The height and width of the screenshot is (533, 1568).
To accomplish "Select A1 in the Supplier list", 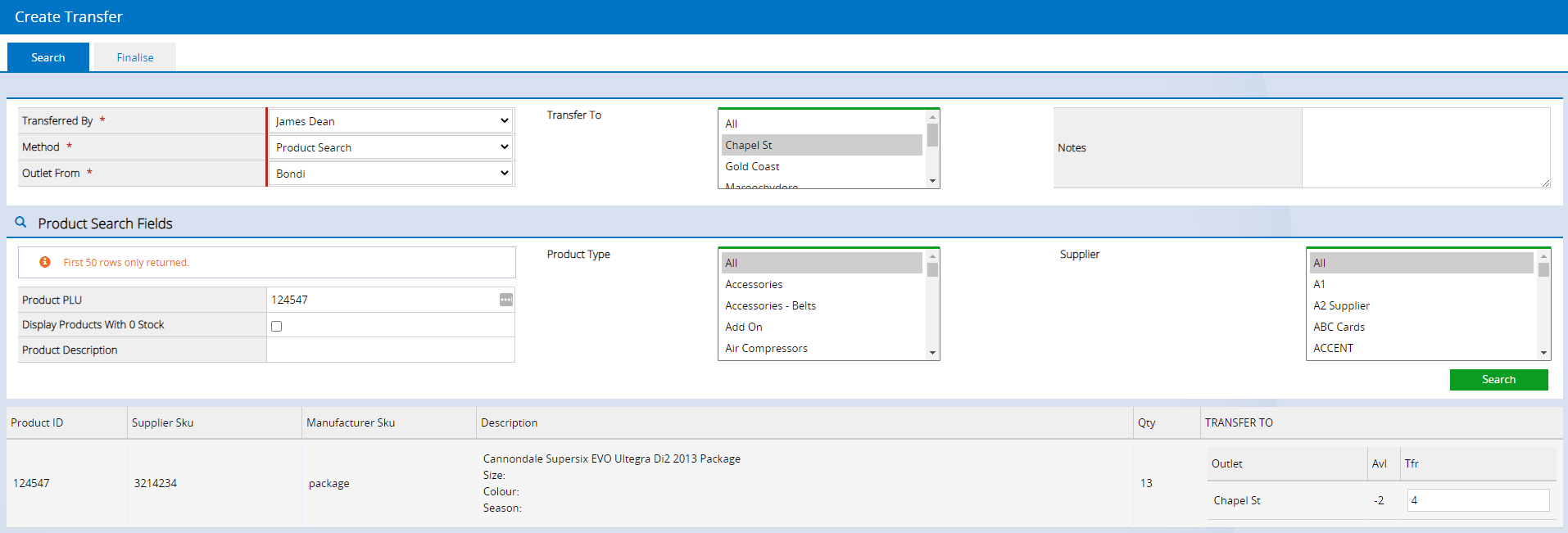I will (x=1421, y=284).
